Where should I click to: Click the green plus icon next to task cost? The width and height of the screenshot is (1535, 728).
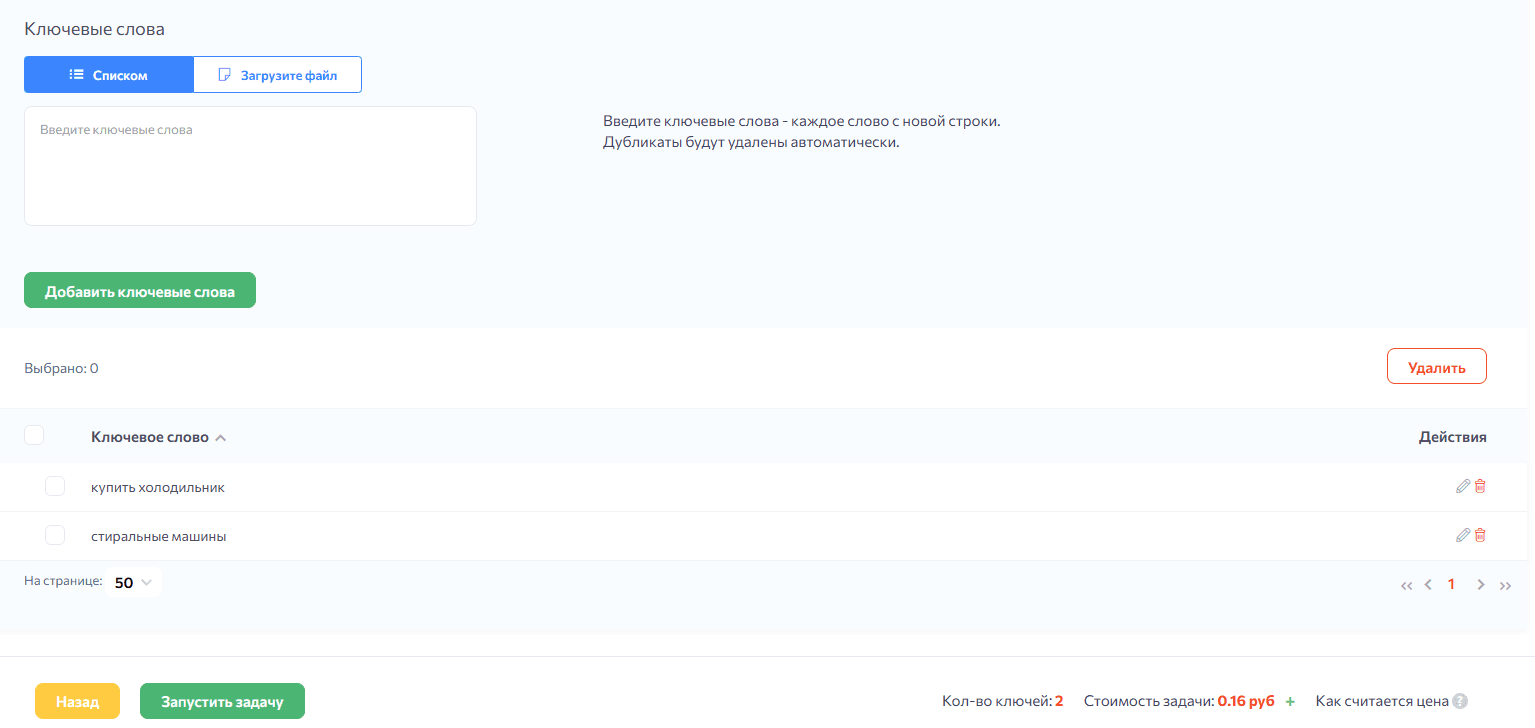(1291, 701)
